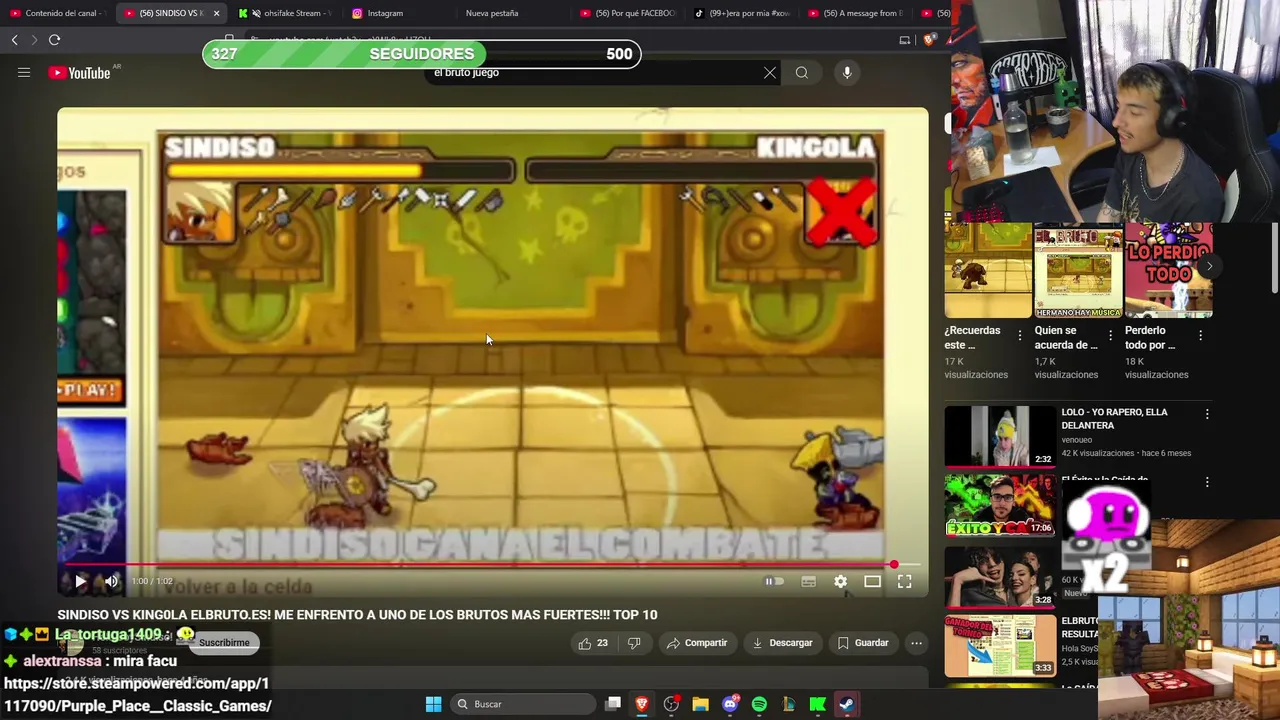Enter fullscreen mode for the video
The height and width of the screenshot is (720, 1280).
(904, 581)
